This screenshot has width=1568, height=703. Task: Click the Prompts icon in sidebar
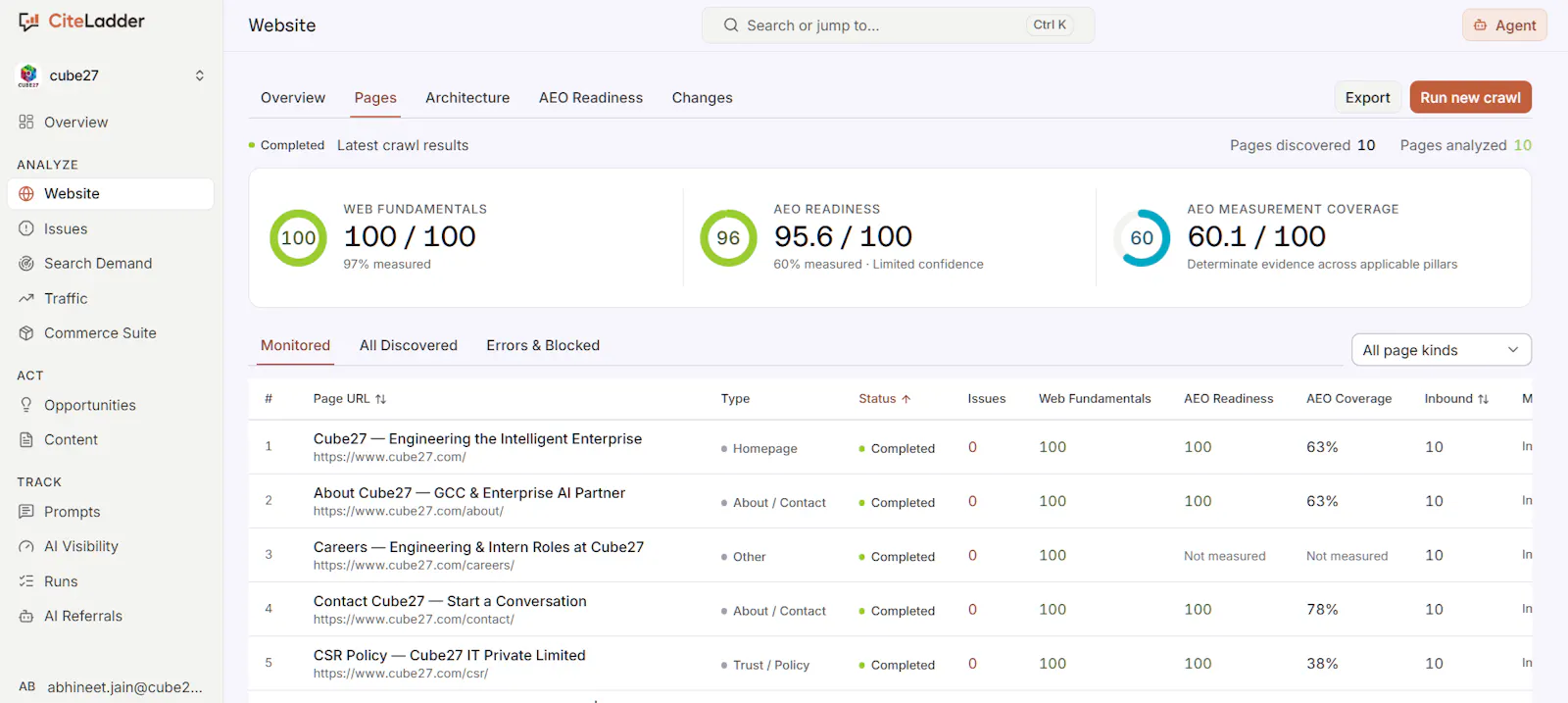pyautogui.click(x=26, y=512)
